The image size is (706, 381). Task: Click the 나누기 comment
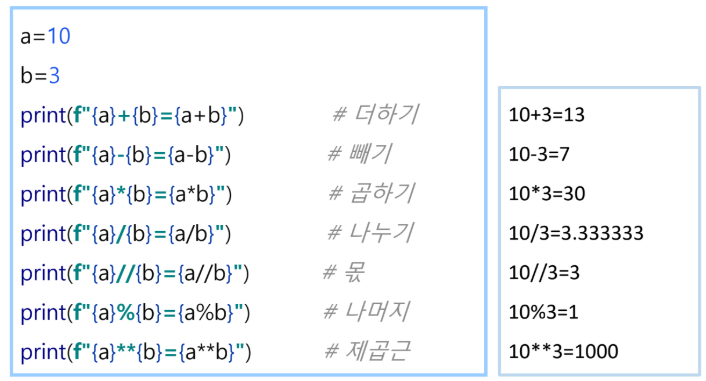pyautogui.click(x=370, y=233)
